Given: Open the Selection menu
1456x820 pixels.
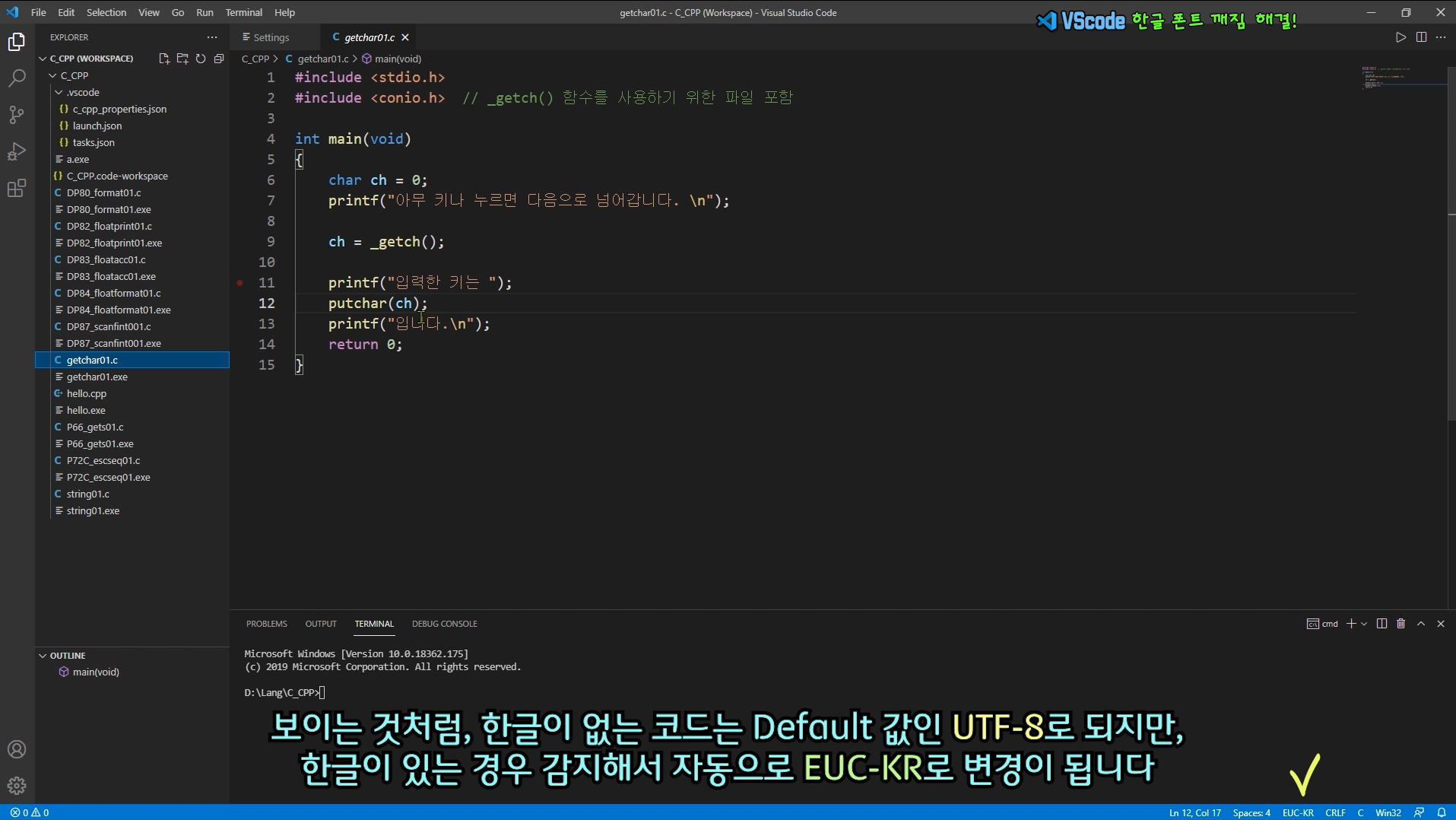Looking at the screenshot, I should click(106, 12).
